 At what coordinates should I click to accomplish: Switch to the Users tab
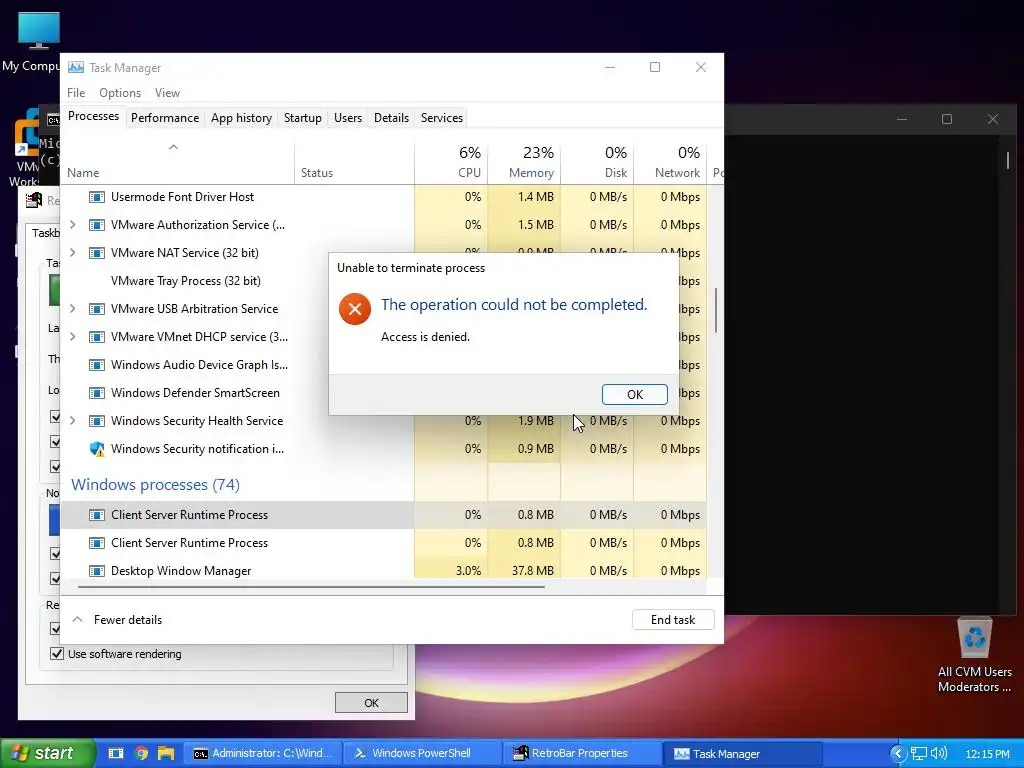[347, 118]
